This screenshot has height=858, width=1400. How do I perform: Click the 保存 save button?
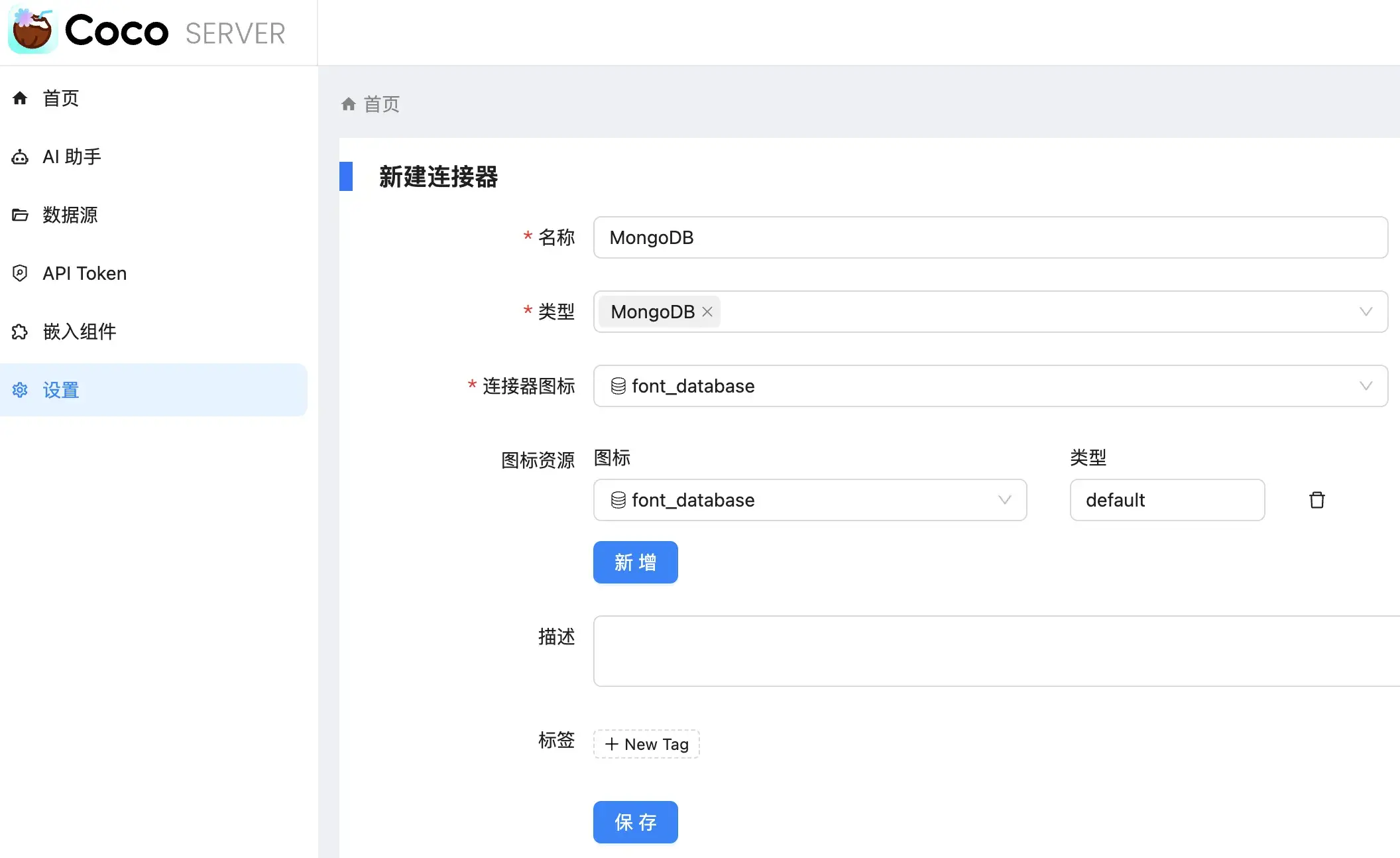(x=635, y=822)
